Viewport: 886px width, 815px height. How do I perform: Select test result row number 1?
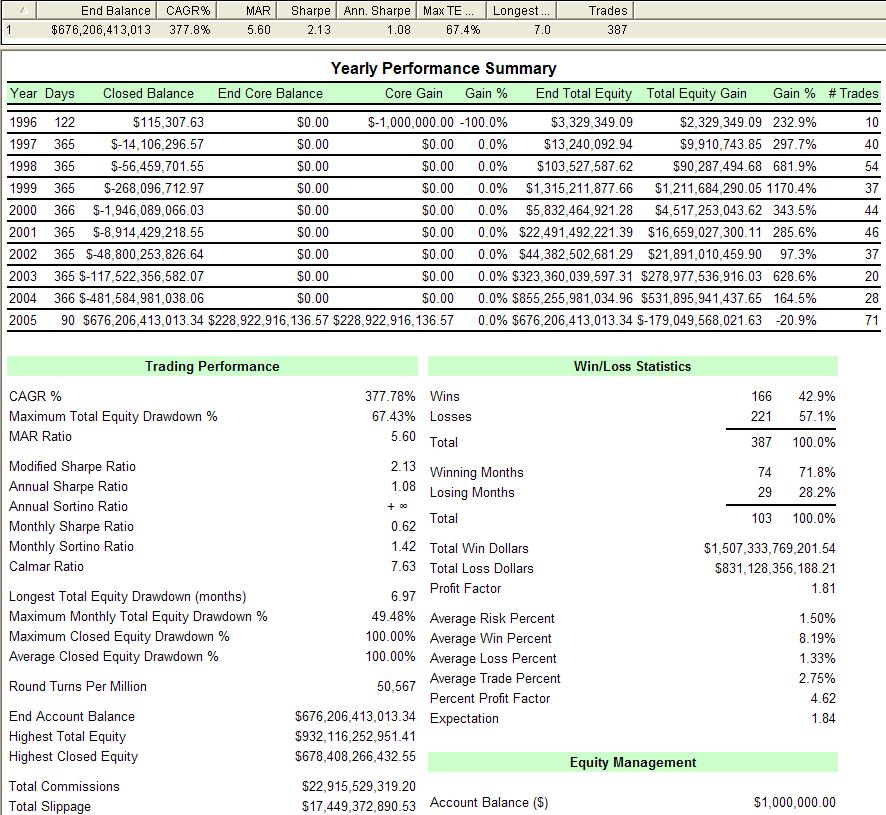9,29
